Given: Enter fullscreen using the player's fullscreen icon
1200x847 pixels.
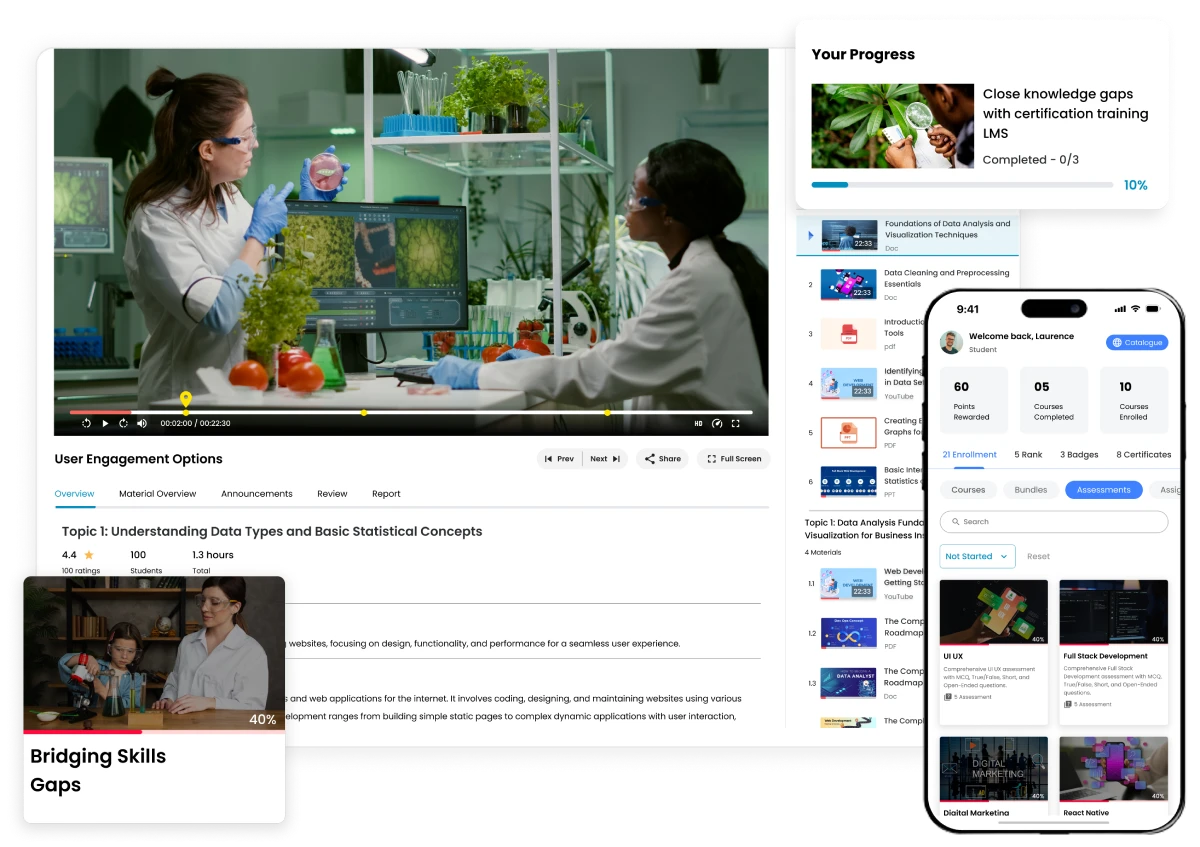Looking at the screenshot, I should (737, 424).
